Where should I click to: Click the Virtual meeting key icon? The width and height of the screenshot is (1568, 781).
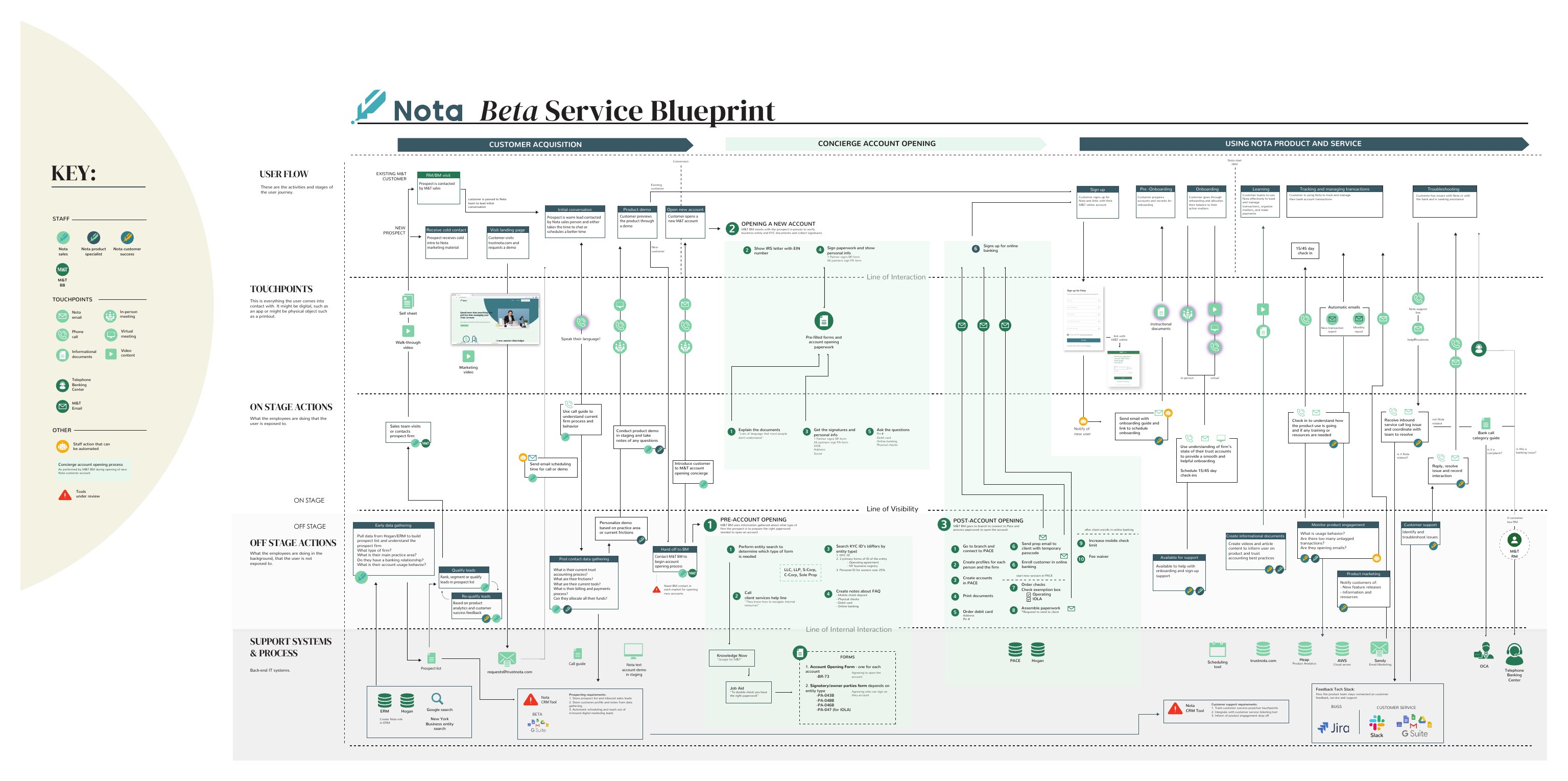pyautogui.click(x=111, y=335)
